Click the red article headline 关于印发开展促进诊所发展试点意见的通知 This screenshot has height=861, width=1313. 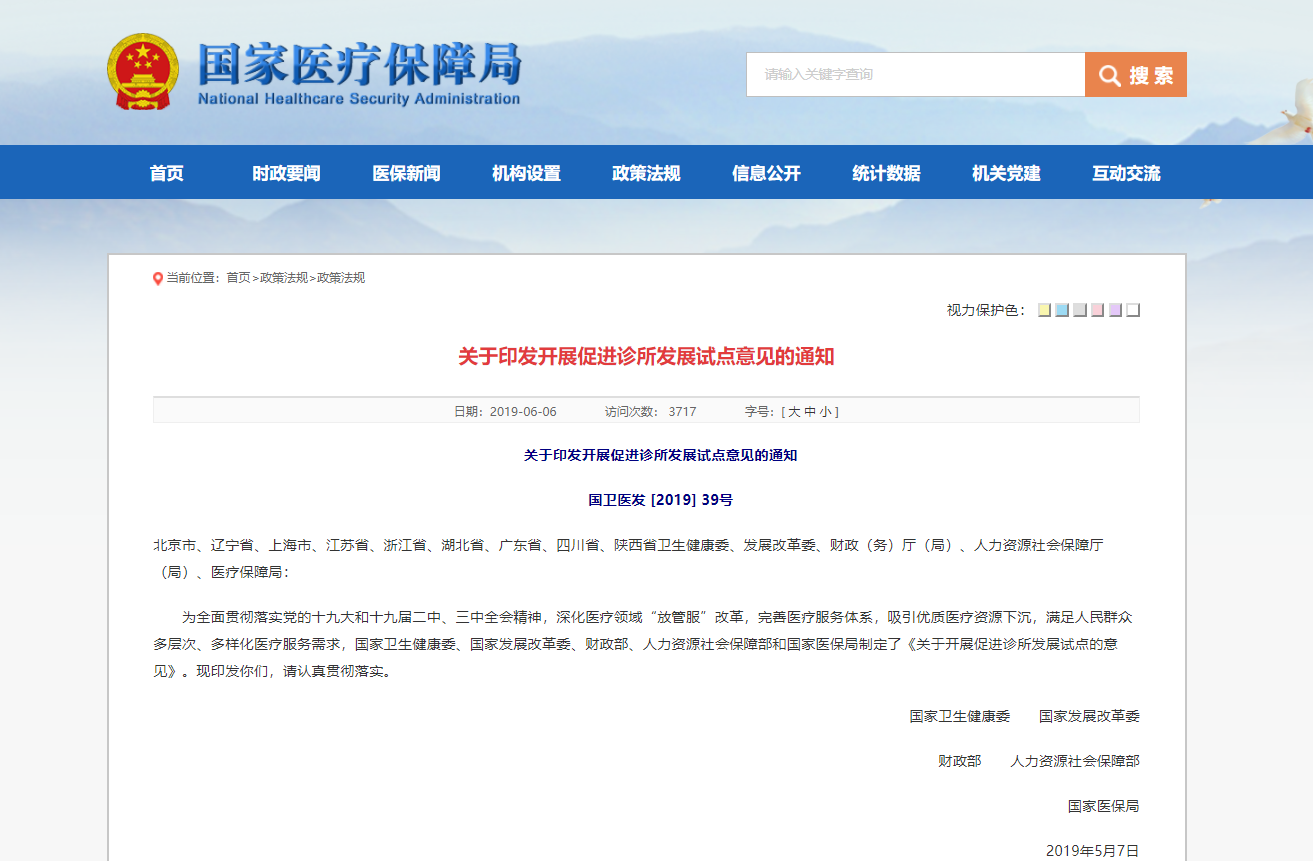click(x=646, y=357)
